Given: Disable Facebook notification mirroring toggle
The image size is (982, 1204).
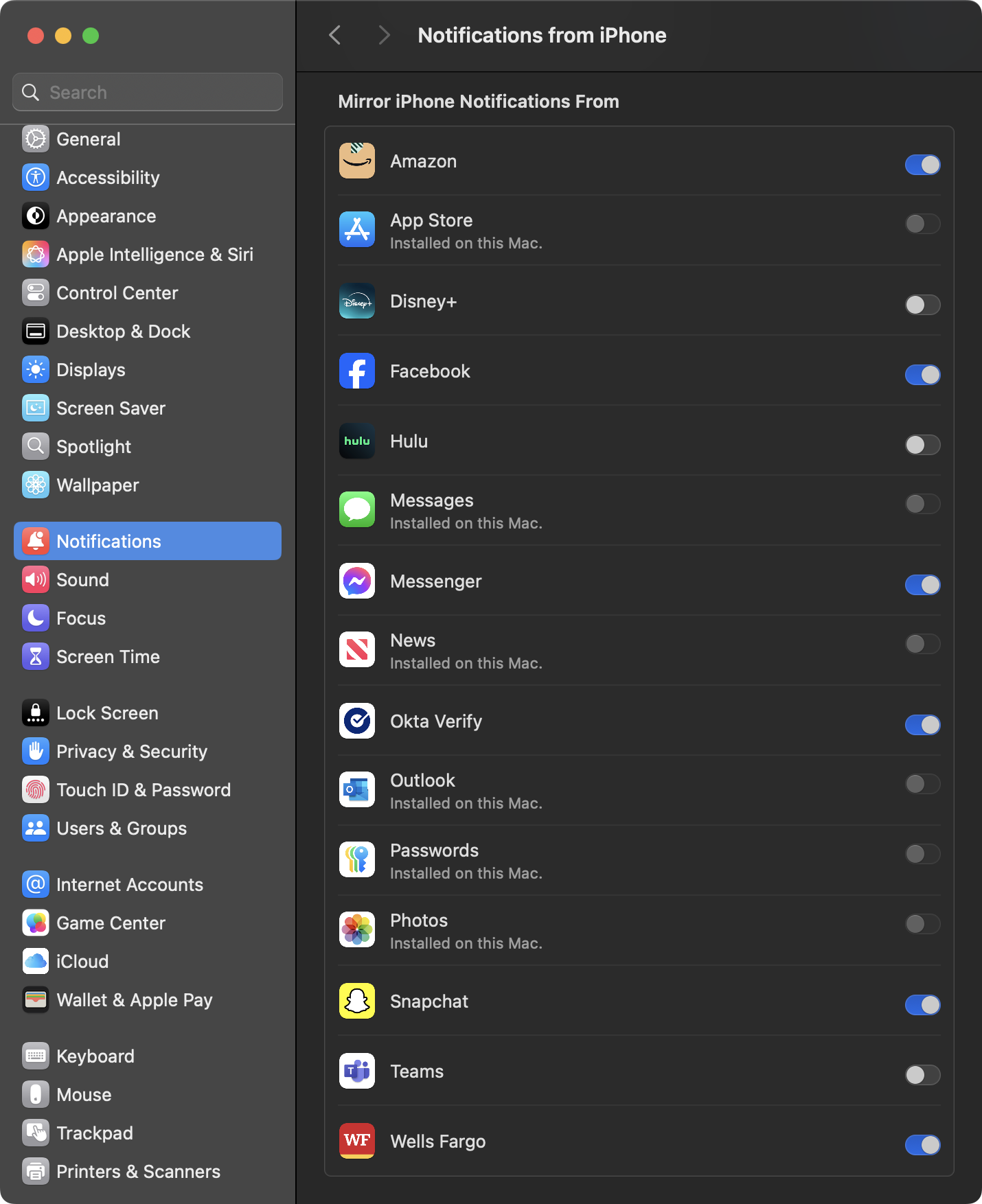Looking at the screenshot, I should click(x=922, y=375).
